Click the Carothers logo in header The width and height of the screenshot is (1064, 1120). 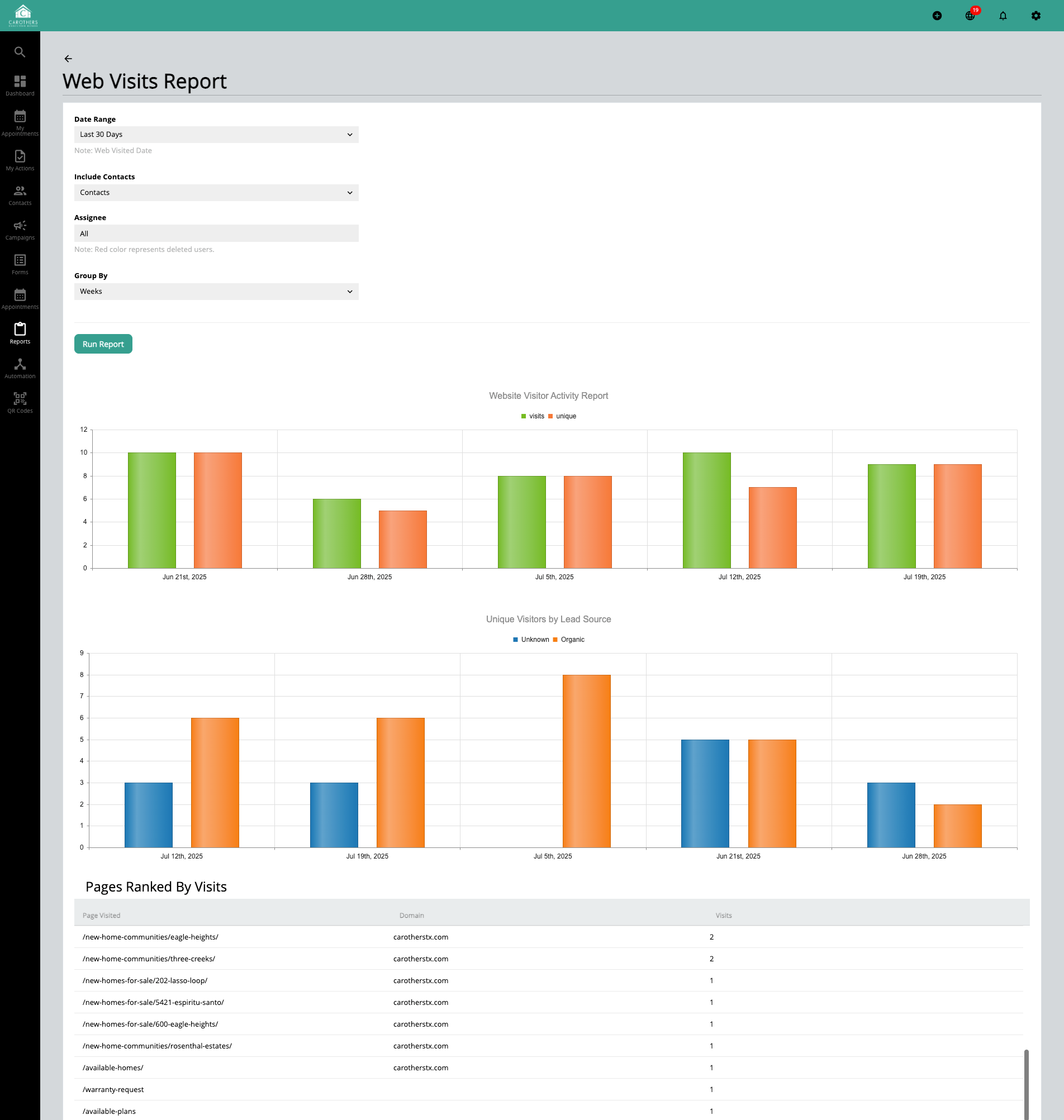click(x=23, y=15)
